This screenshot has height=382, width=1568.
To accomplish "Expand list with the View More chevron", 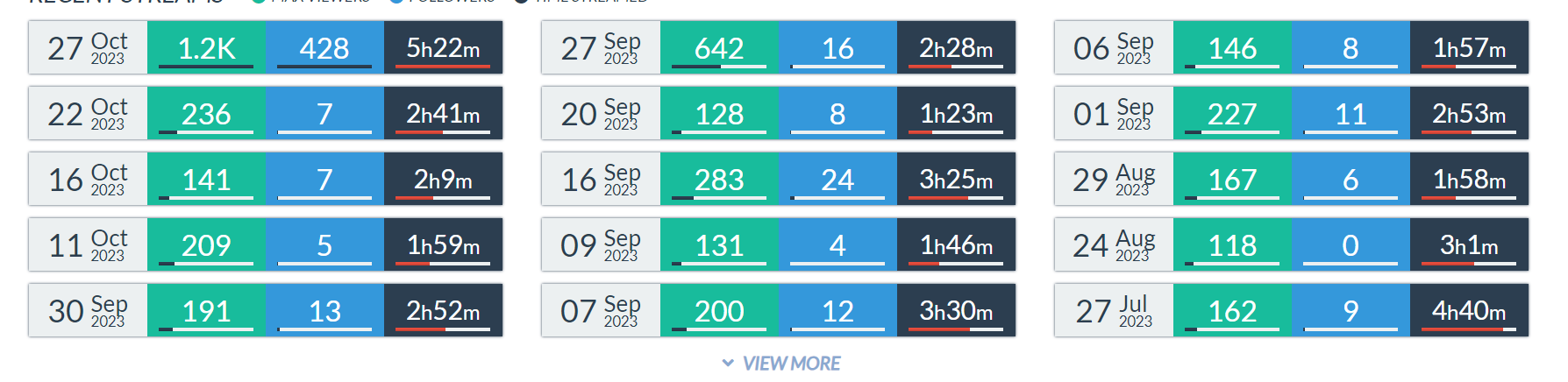I will (728, 363).
